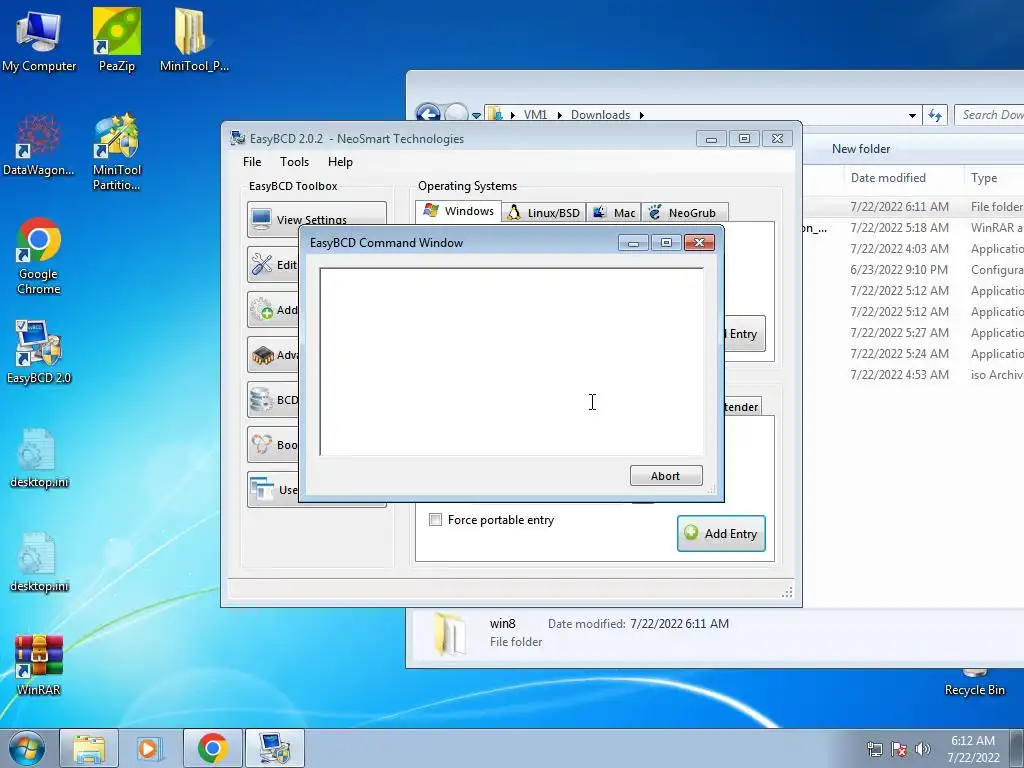Select row dated 7/22/2022 5:18 AM
The width and height of the screenshot is (1024, 768).
click(913, 227)
